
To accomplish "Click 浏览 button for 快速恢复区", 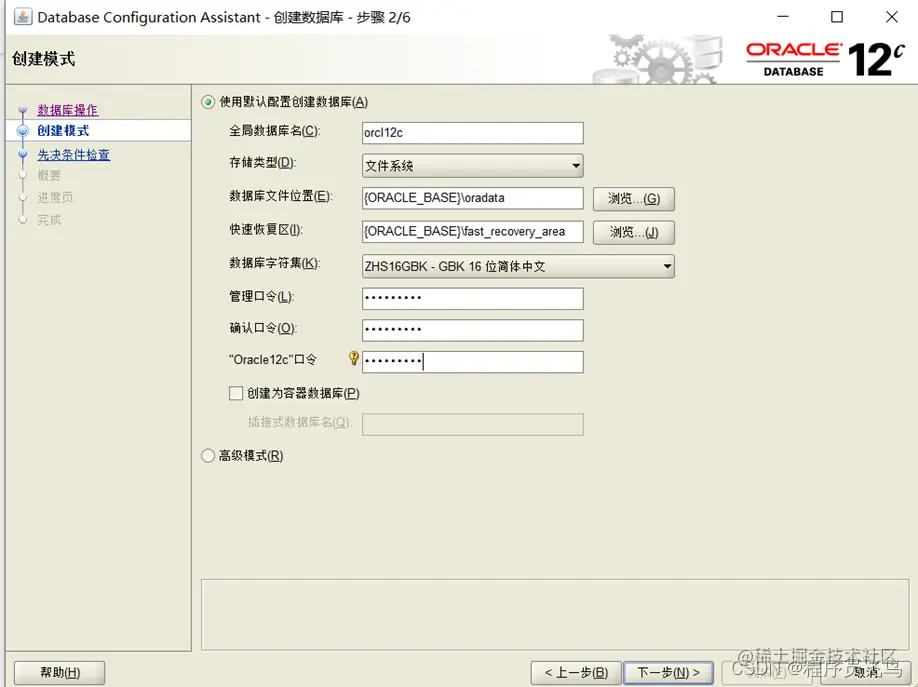I will click(x=634, y=233).
